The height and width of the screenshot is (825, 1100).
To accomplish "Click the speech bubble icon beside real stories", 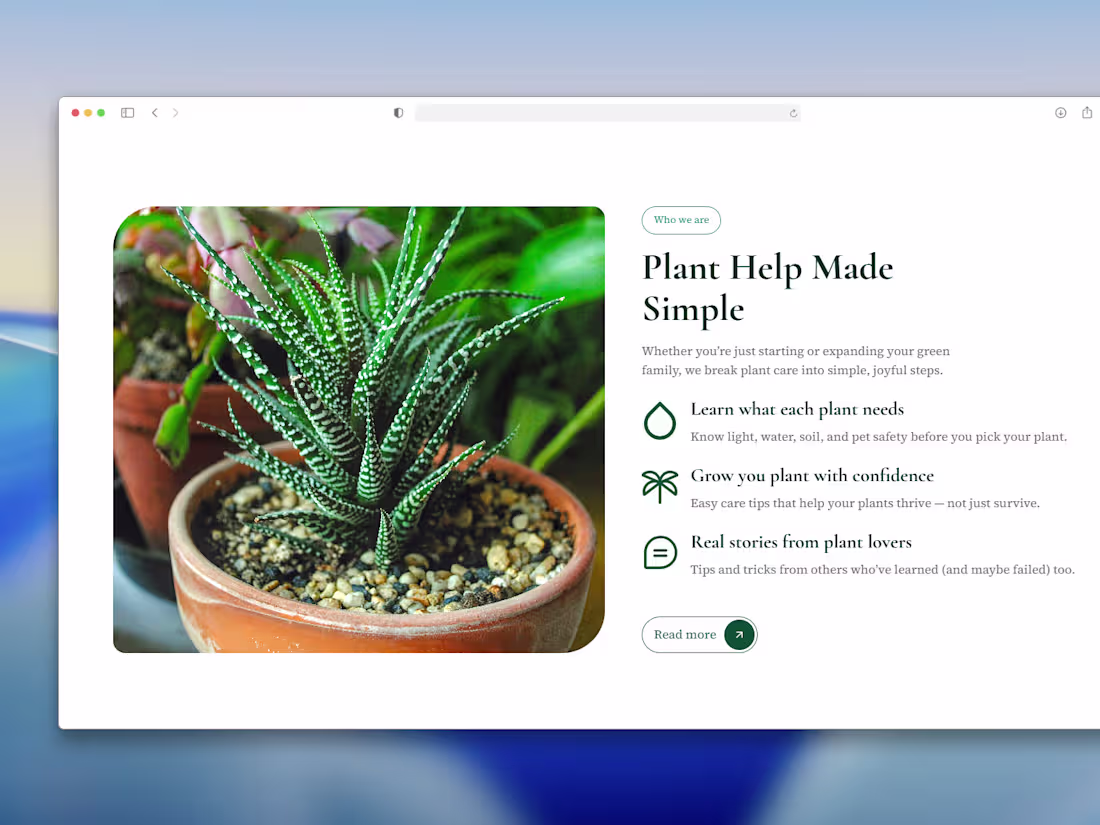I will [660, 552].
